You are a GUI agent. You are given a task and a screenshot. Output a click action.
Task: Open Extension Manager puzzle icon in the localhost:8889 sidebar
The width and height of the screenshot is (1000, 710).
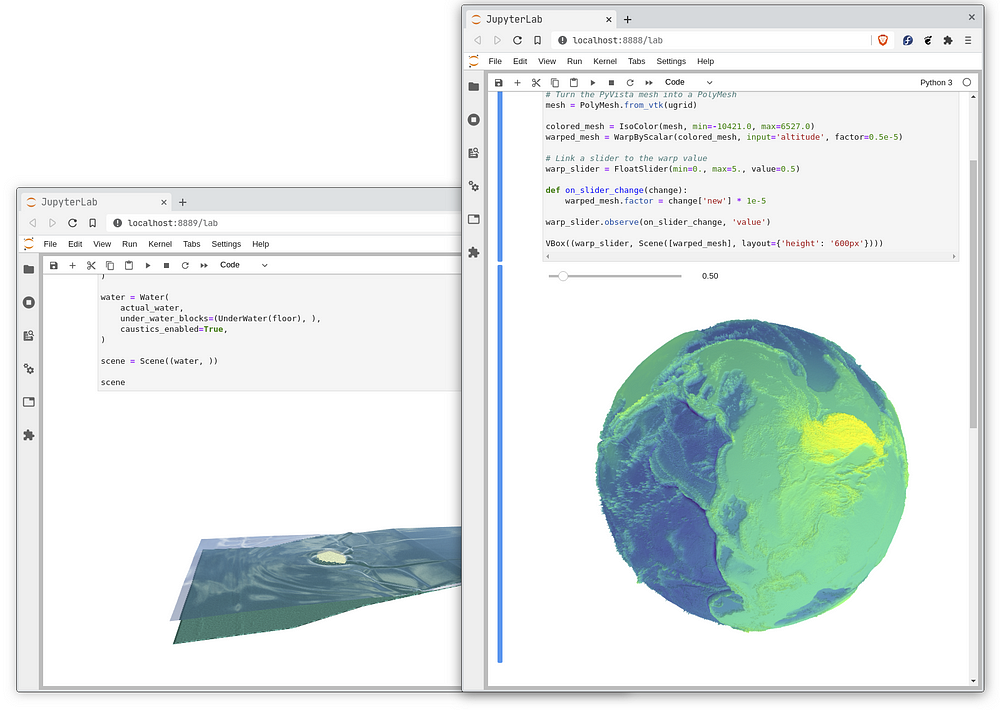(x=29, y=435)
